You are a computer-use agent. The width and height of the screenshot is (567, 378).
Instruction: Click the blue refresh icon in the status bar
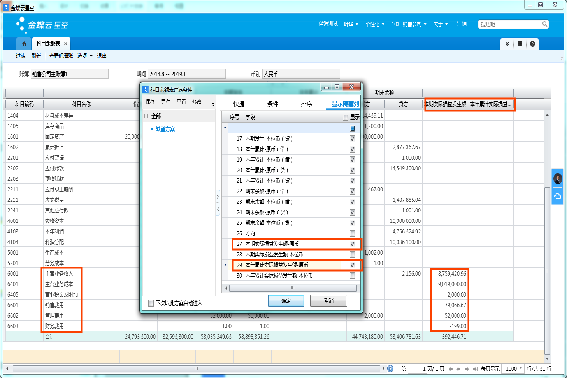(x=390, y=369)
